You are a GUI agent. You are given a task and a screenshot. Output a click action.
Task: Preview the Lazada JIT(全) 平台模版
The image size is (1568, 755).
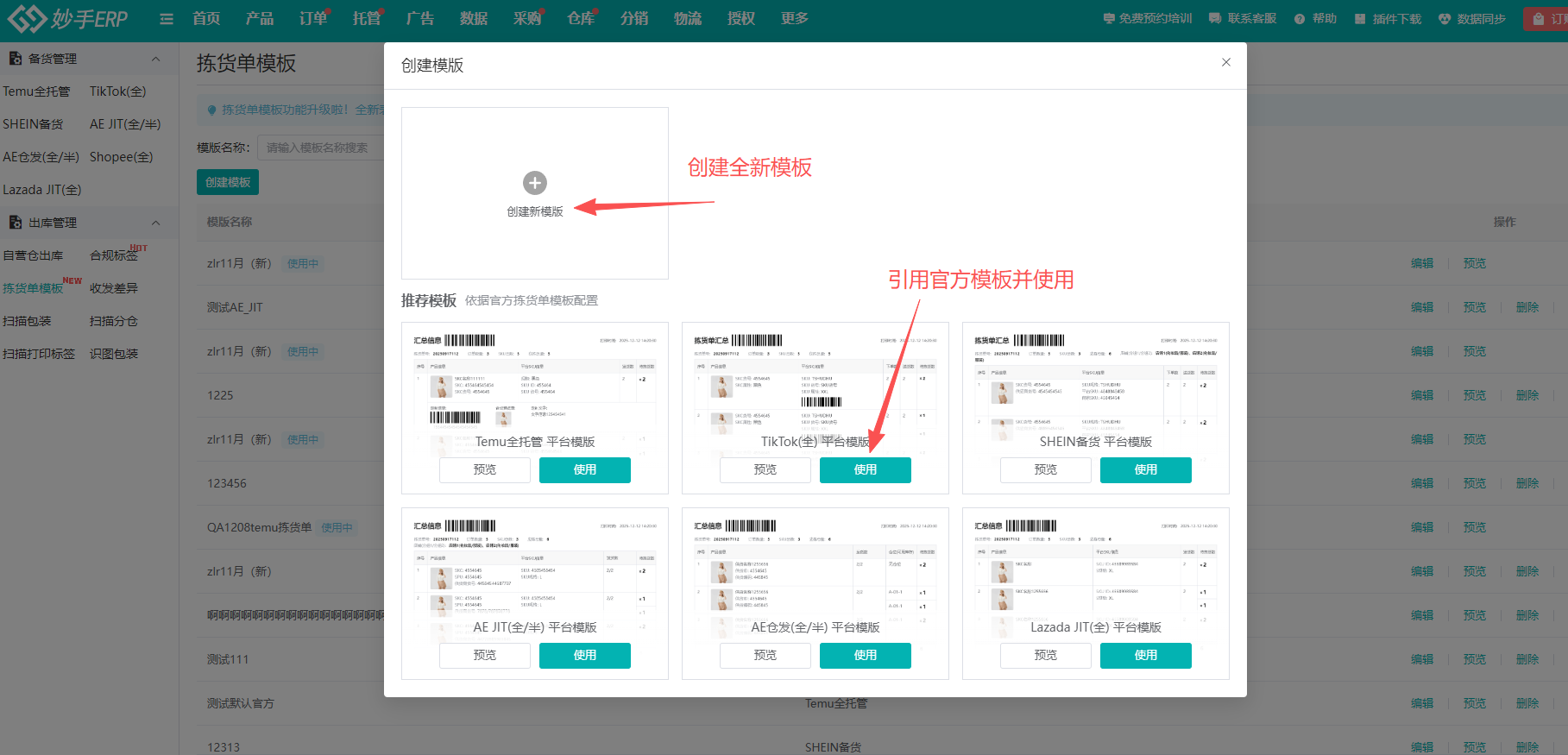(x=1046, y=655)
